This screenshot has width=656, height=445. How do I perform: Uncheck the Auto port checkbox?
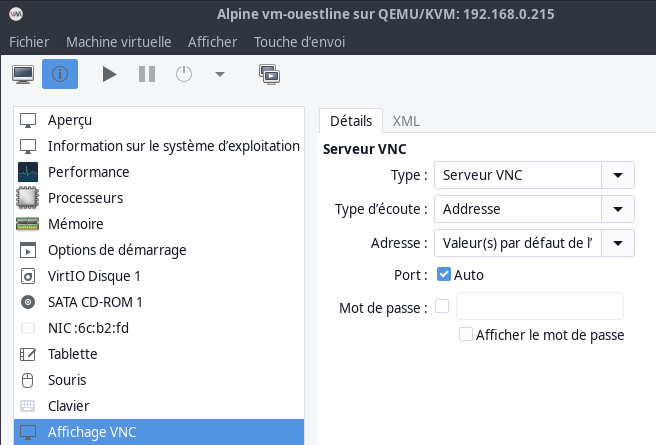pyautogui.click(x=445, y=274)
